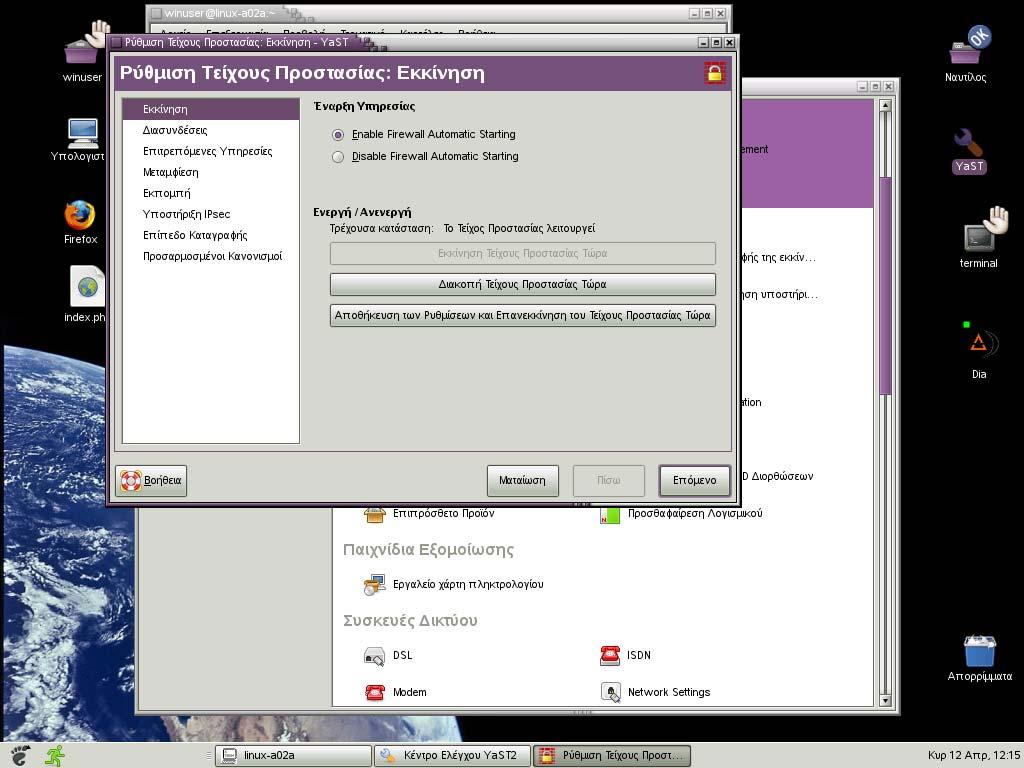Open DSL device icon in YaST Control Center
Image resolution: width=1024 pixels, height=768 pixels.
tap(374, 655)
